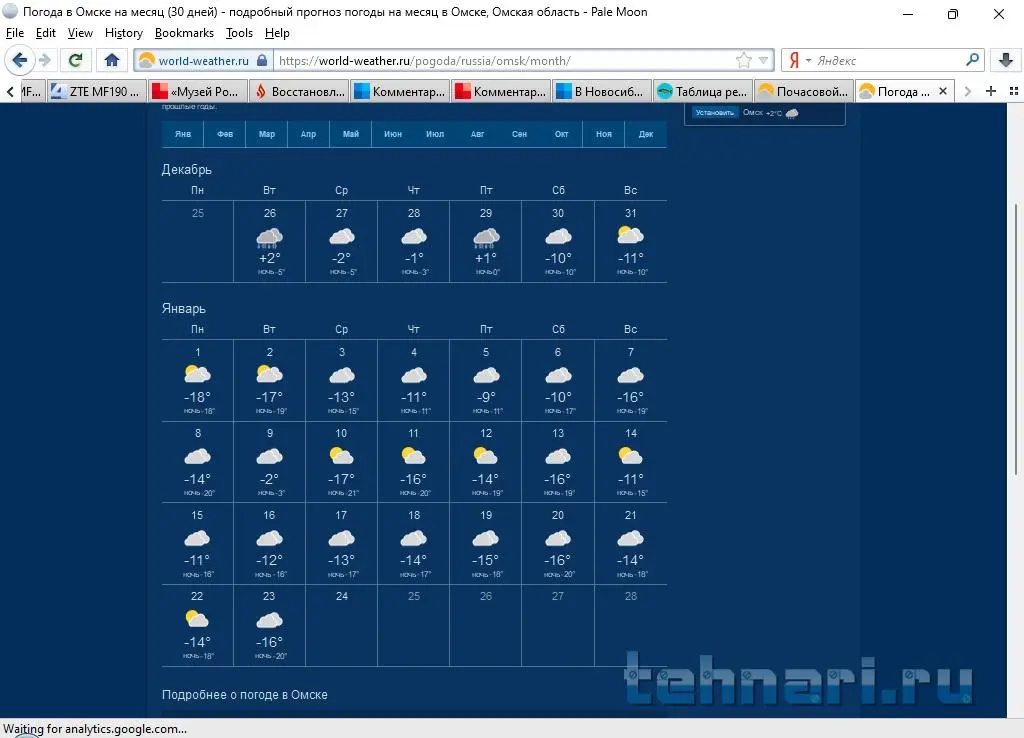Open the History menu
This screenshot has width=1024, height=738.
coord(123,33)
